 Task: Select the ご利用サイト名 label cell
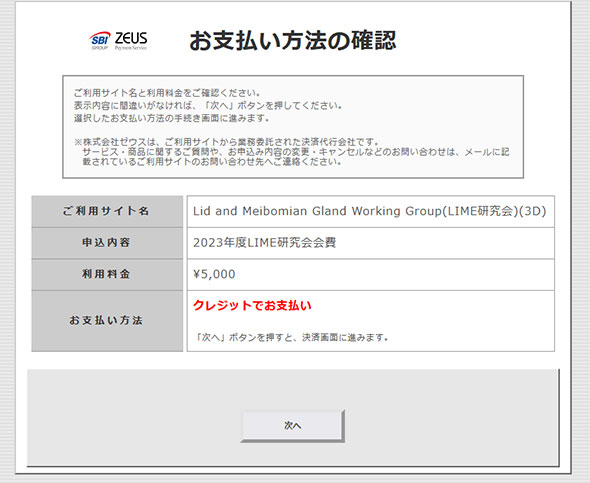[107, 211]
